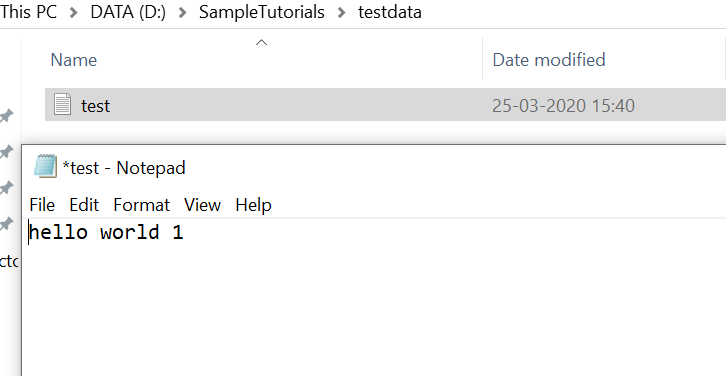Open the View menu in Notepad

202,205
